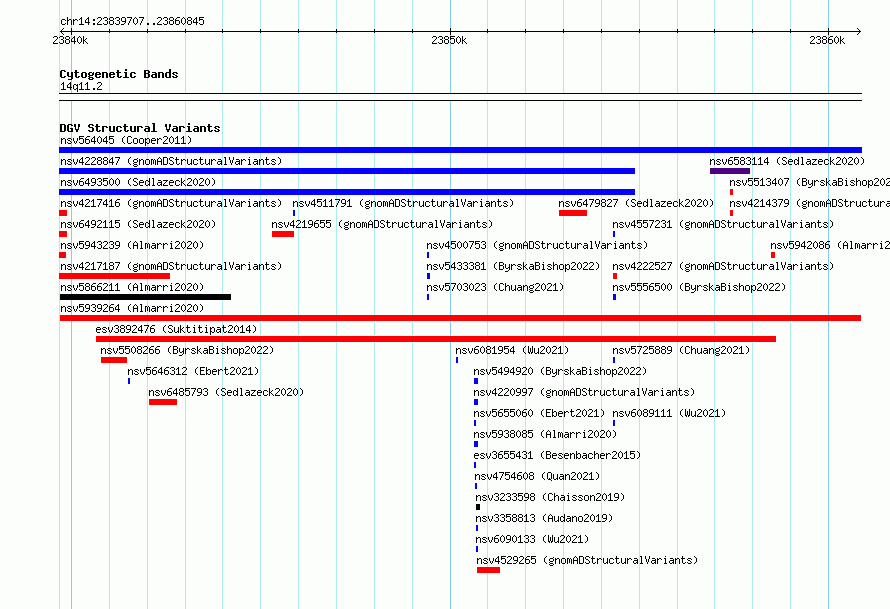Click the 23840k ruler position label
This screenshot has height=609, width=890.
70,40
